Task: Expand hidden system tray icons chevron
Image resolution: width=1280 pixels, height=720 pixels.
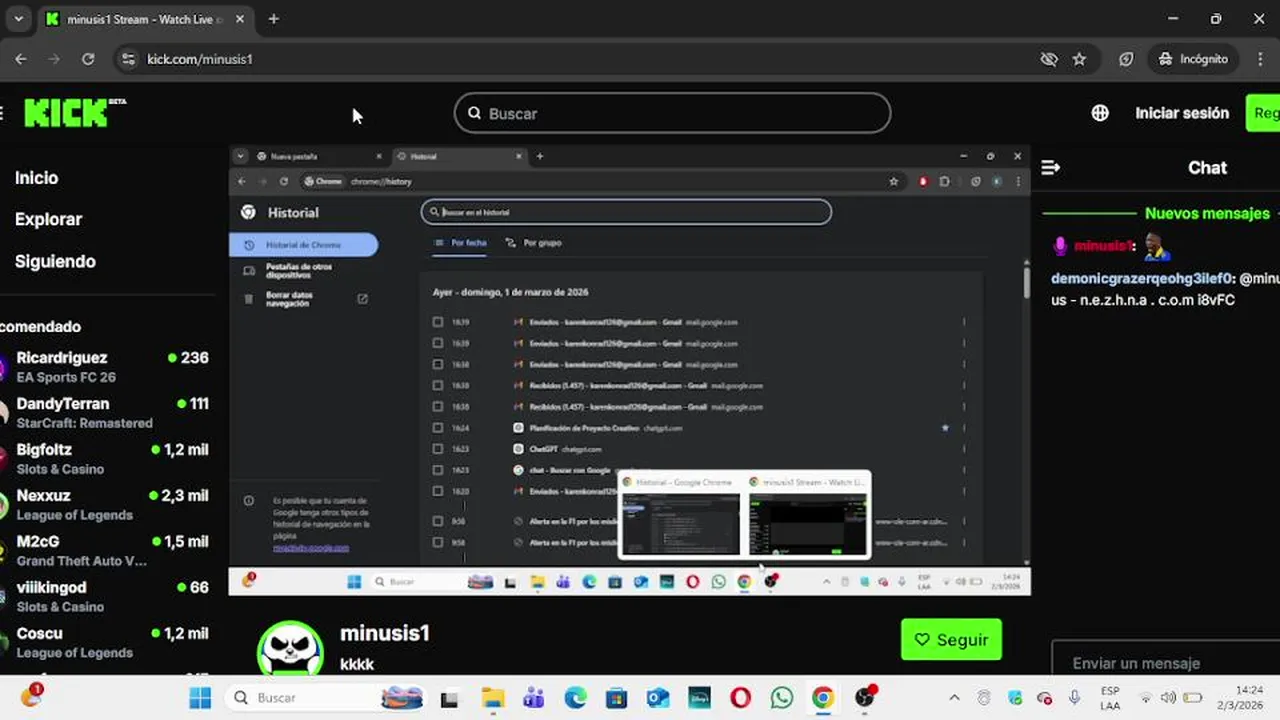Action: pos(954,698)
